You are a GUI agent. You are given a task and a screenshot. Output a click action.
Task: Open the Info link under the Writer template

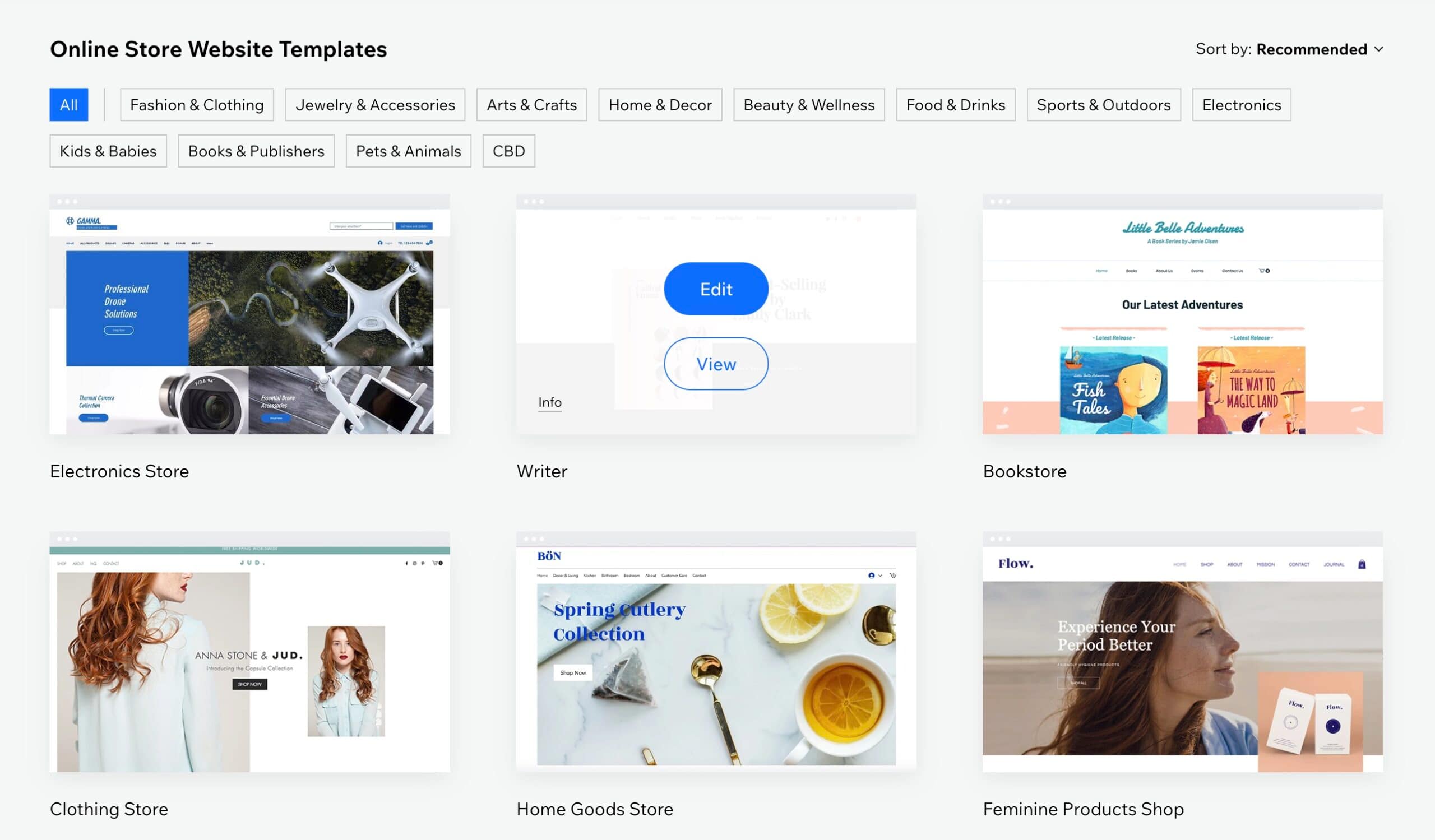549,402
